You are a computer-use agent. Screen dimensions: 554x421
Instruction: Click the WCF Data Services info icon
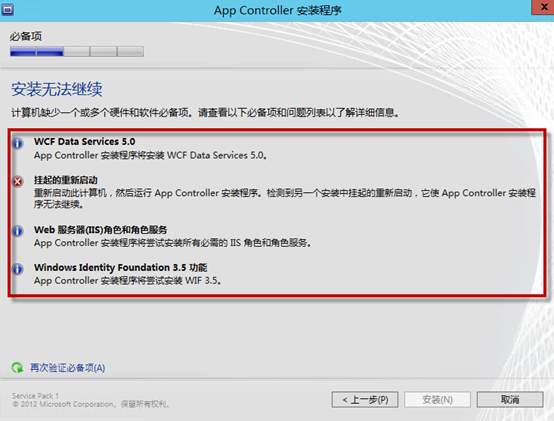[x=17, y=143]
